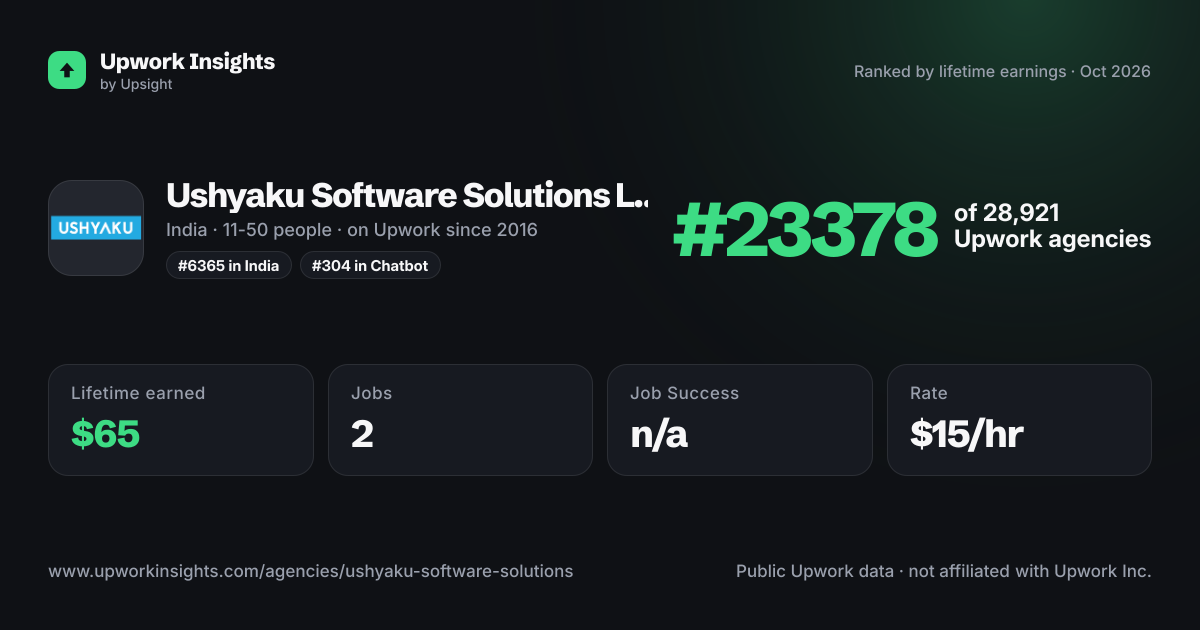Click the India · 11-50 people description line
Screen dimensions: 1200x630
point(352,230)
